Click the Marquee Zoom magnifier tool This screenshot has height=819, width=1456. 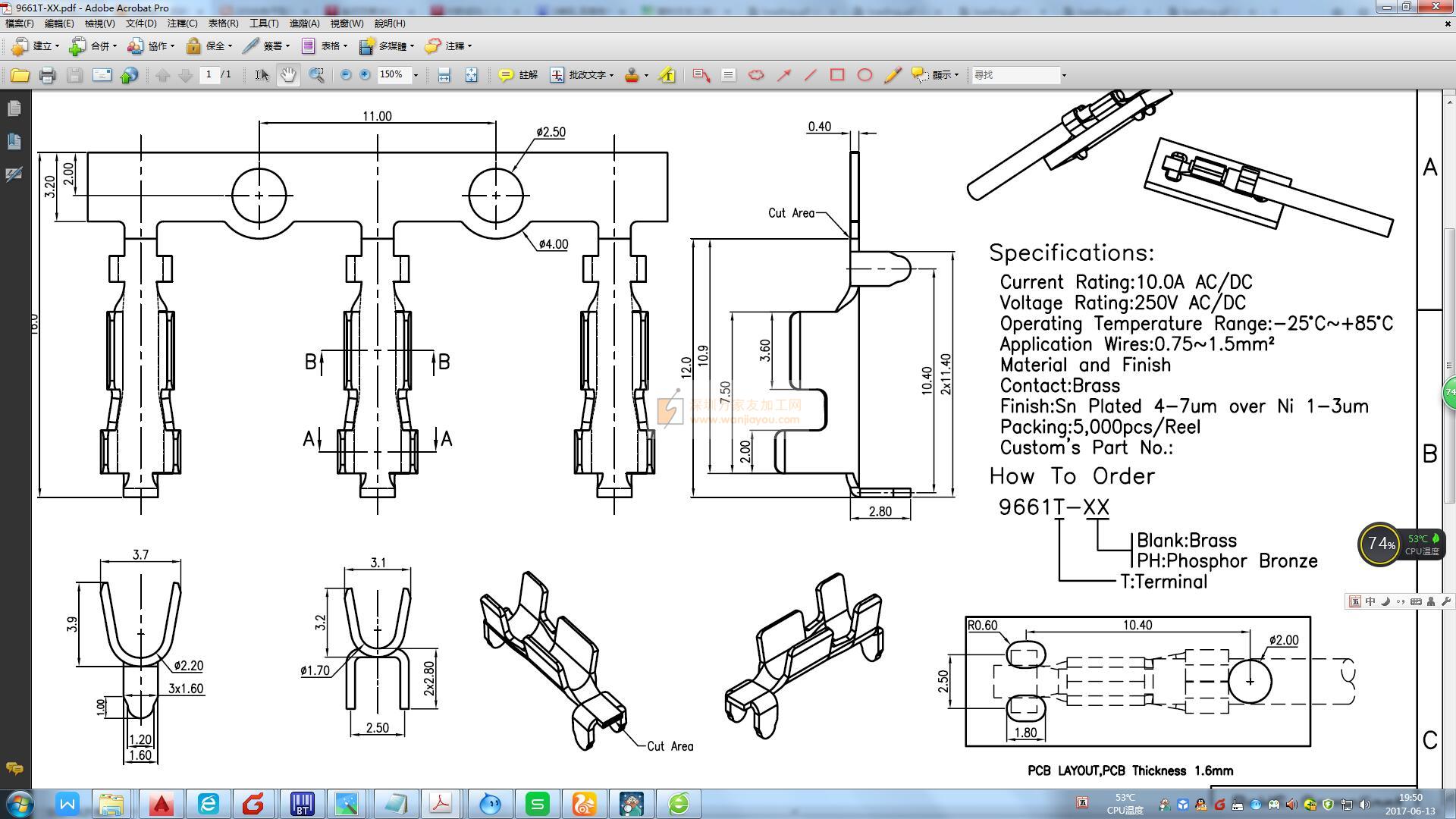click(316, 75)
